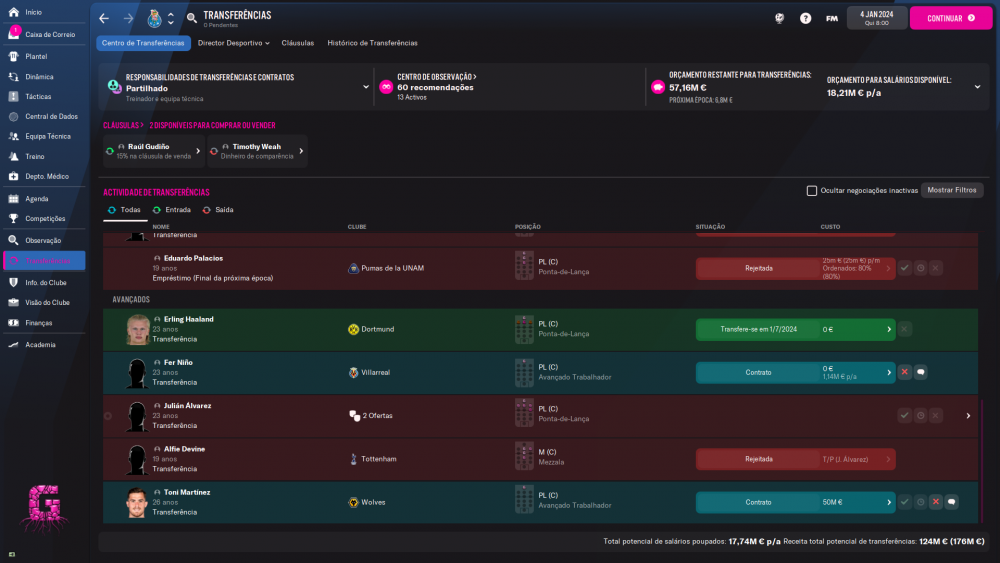Cancel Toni Martínez deal red X
Screen dimensions: 1000x563
[x=936, y=502]
